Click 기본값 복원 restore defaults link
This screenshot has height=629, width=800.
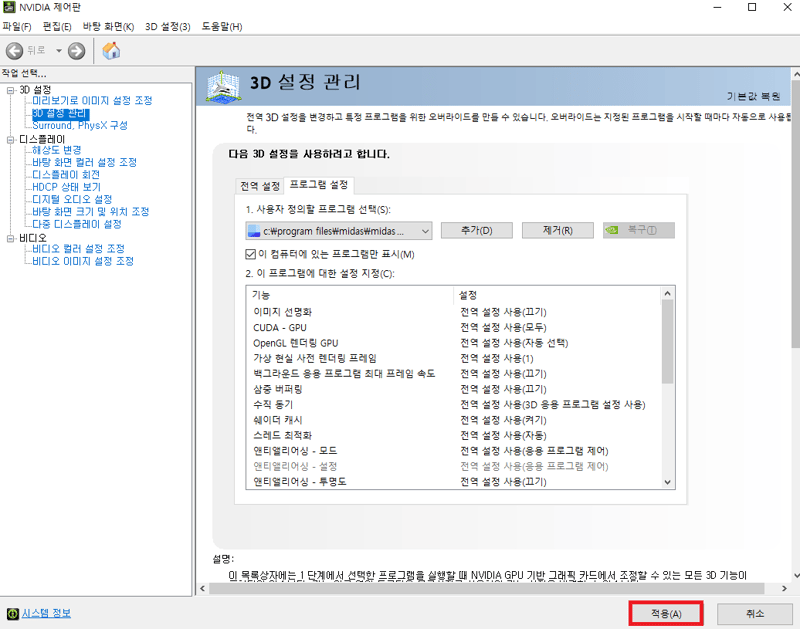tap(754, 96)
